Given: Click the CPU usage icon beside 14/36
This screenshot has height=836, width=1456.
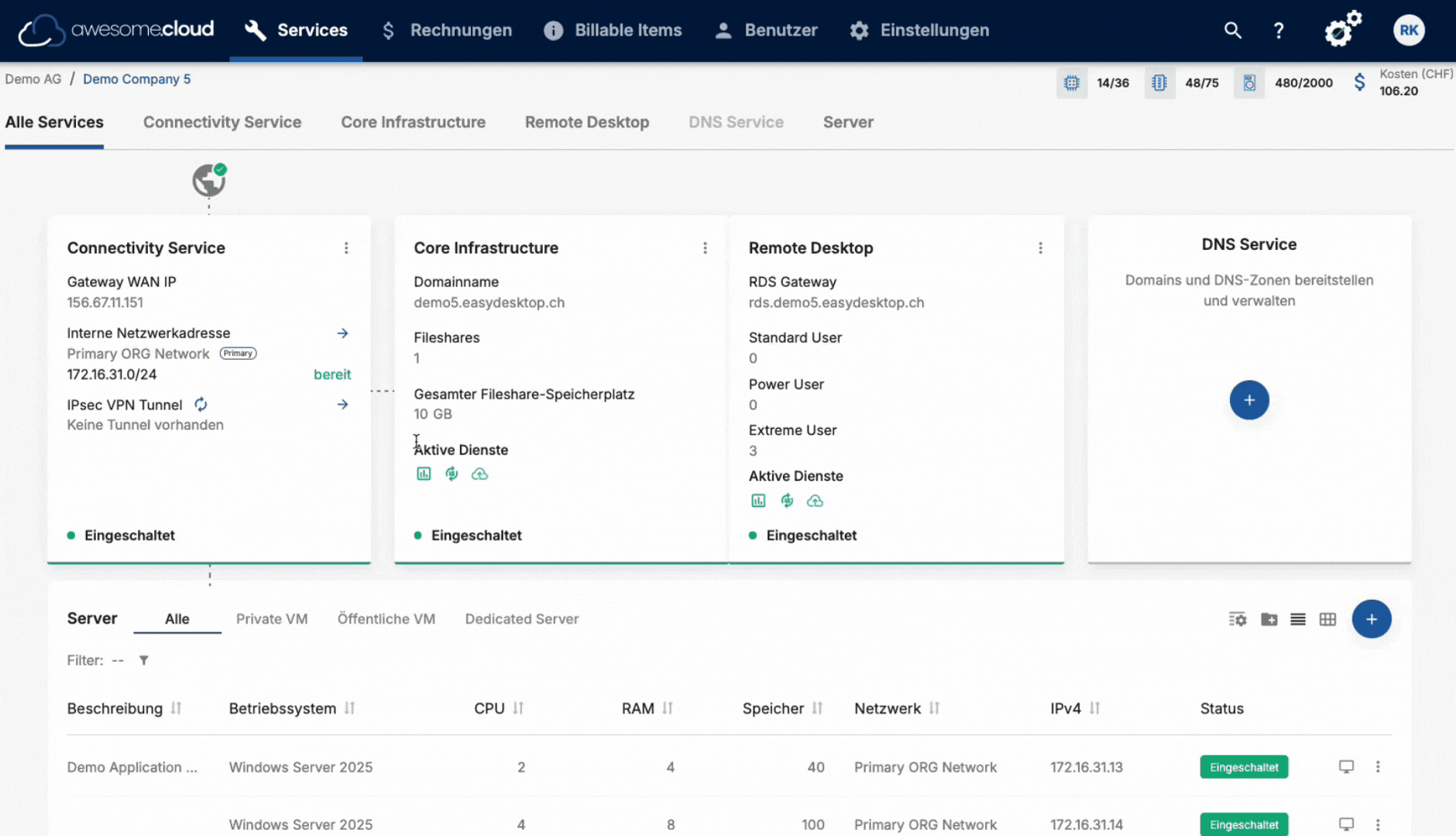Looking at the screenshot, I should click(1072, 83).
